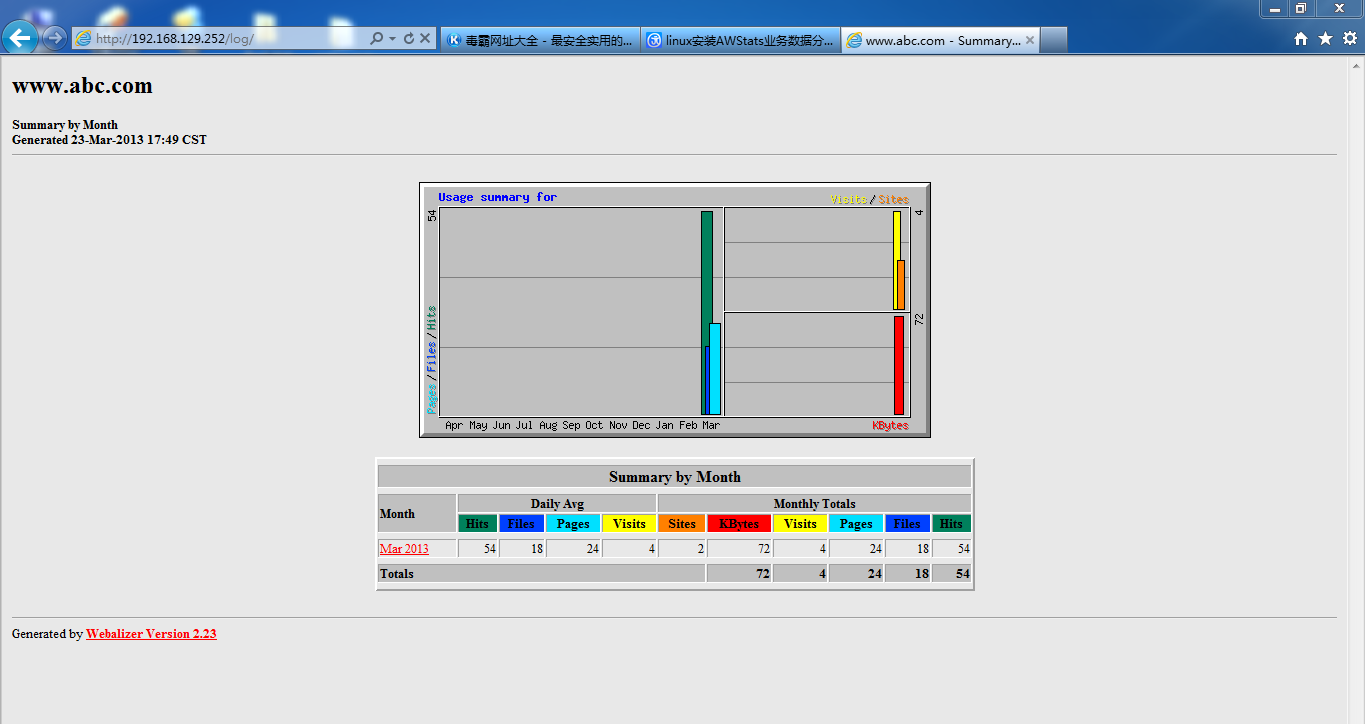Stop loading with the address bar X icon

(425, 38)
